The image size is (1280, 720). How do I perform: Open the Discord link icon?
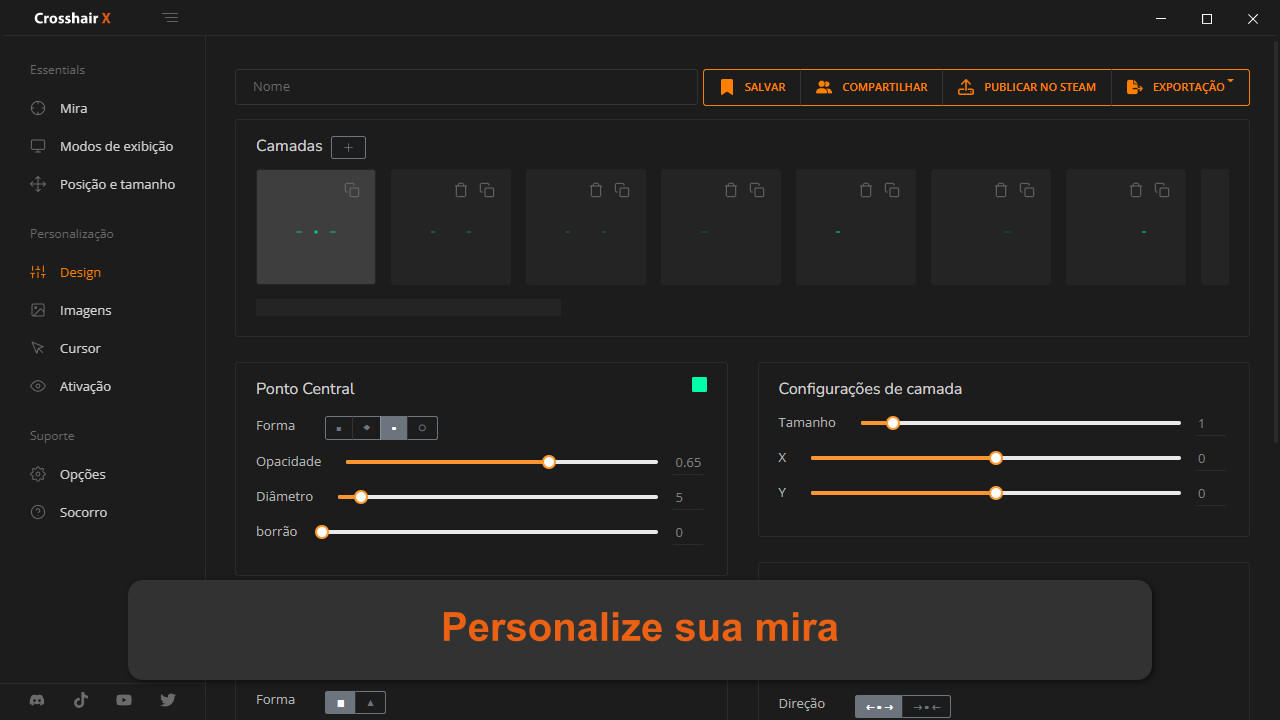[x=37, y=700]
